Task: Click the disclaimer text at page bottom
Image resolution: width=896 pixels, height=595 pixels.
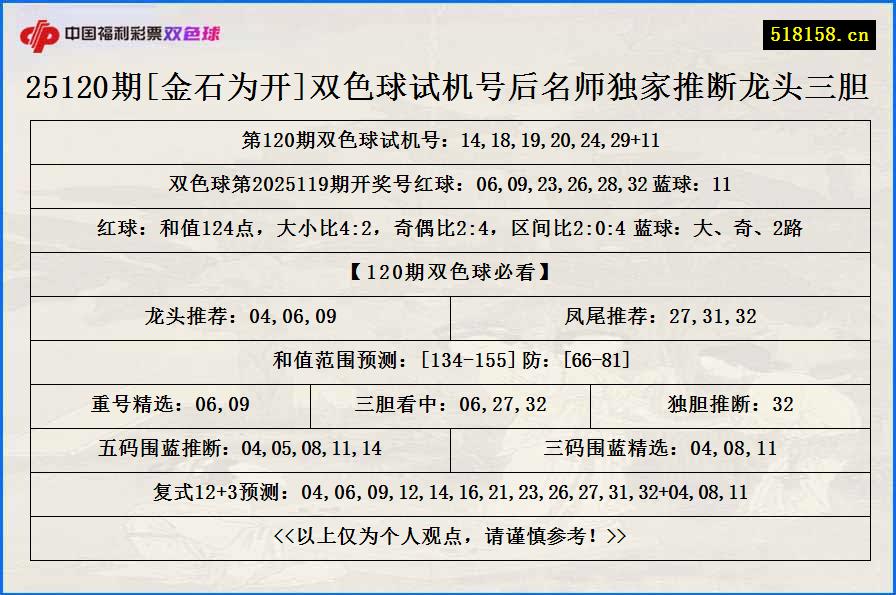Action: (448, 535)
